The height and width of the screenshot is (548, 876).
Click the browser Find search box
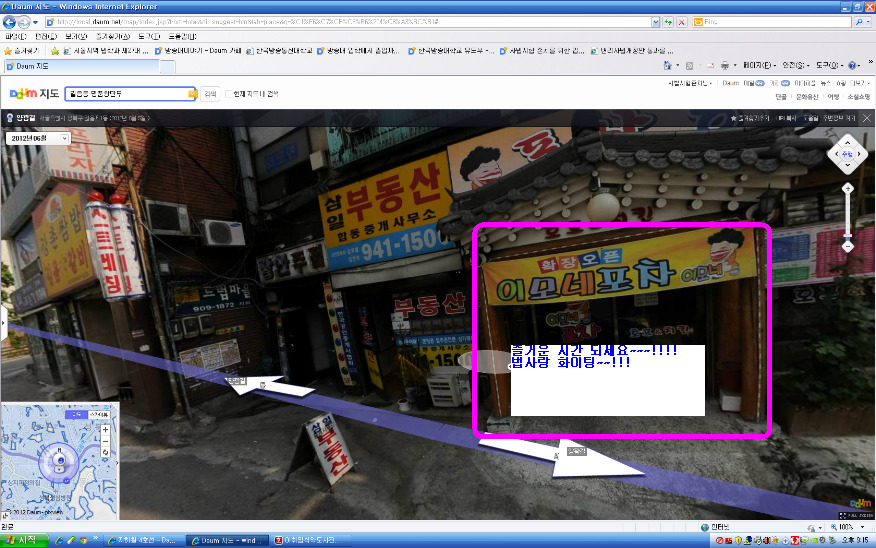[772, 22]
